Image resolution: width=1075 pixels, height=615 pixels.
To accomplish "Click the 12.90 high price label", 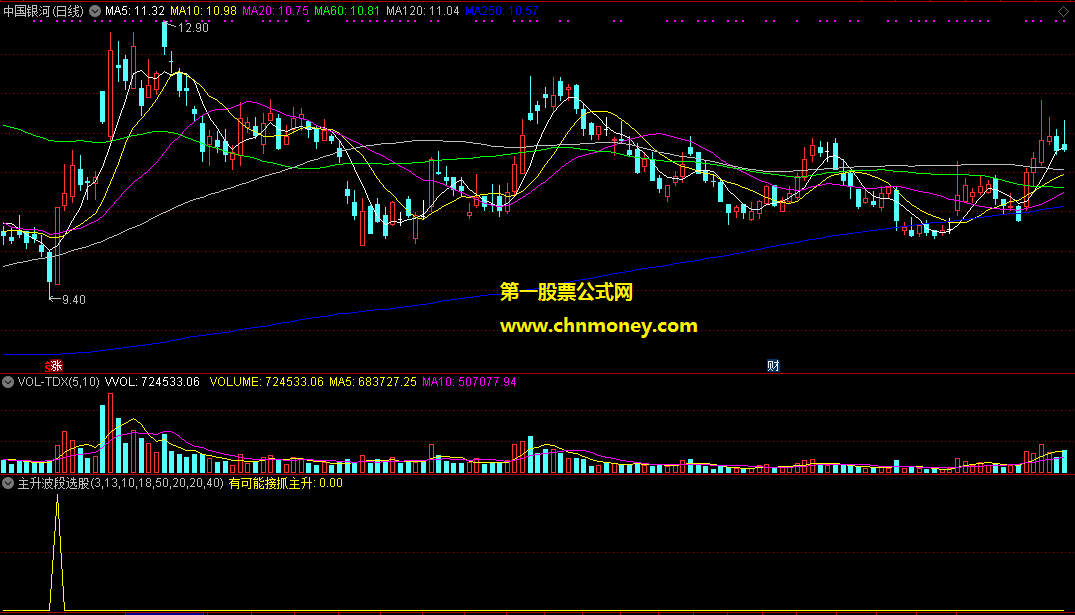I will click(x=193, y=28).
